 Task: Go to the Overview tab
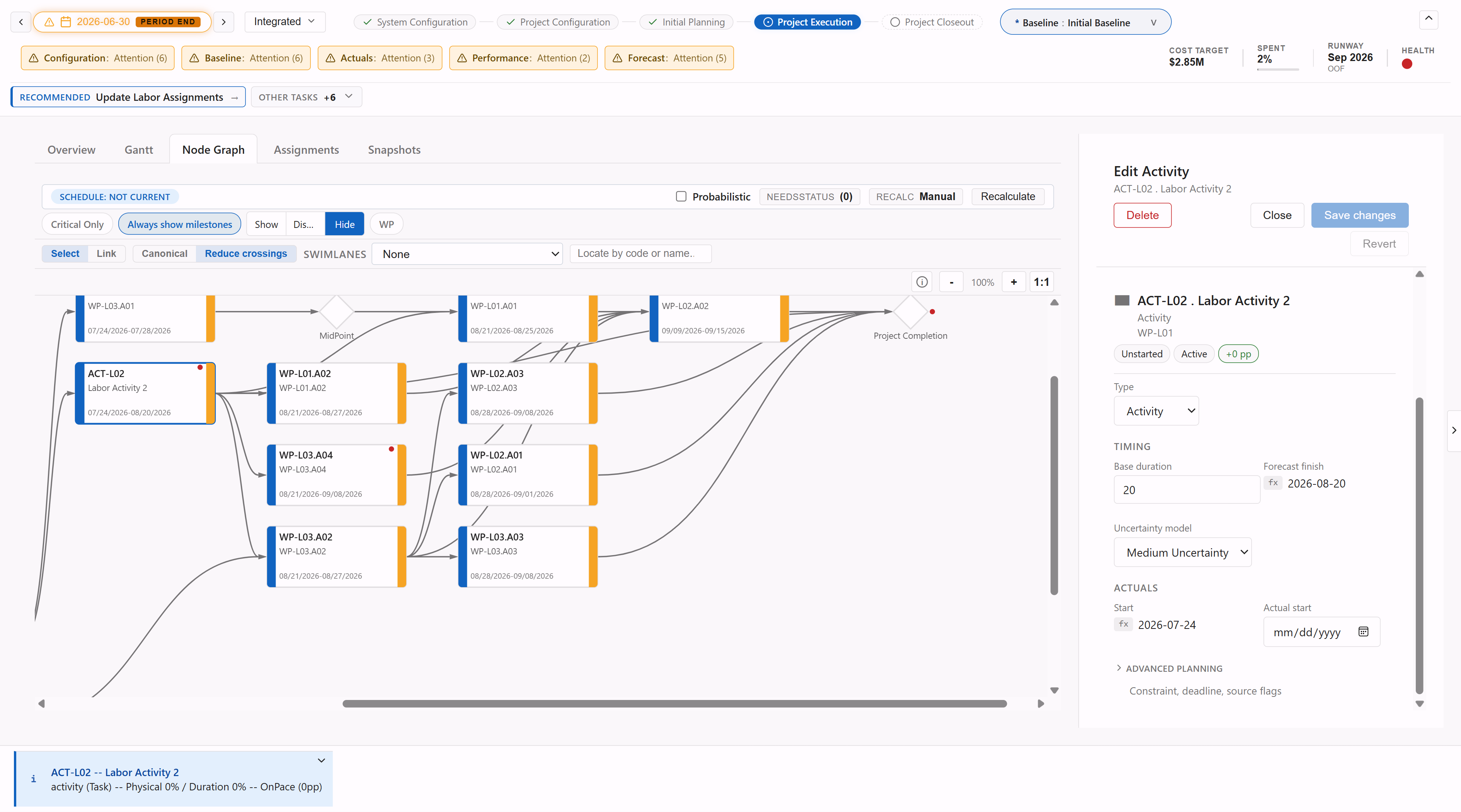pyautogui.click(x=72, y=150)
